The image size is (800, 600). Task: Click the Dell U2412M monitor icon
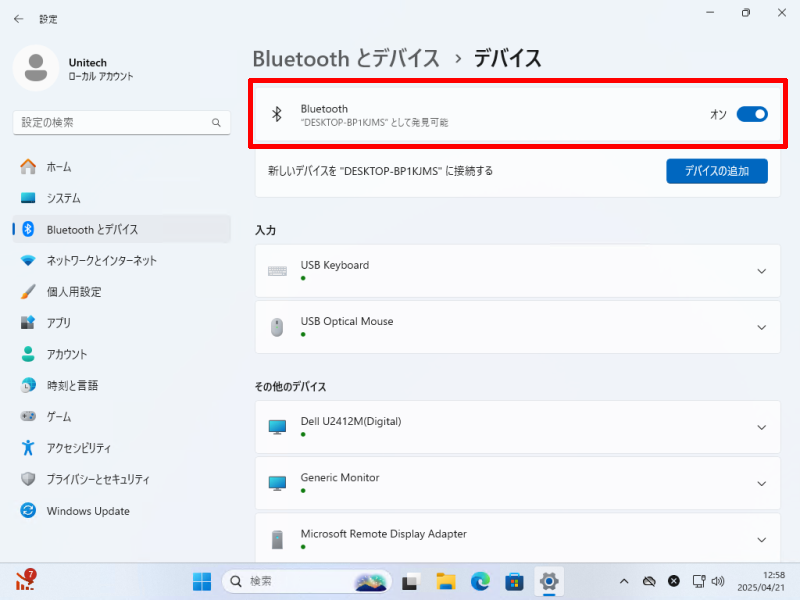point(277,427)
